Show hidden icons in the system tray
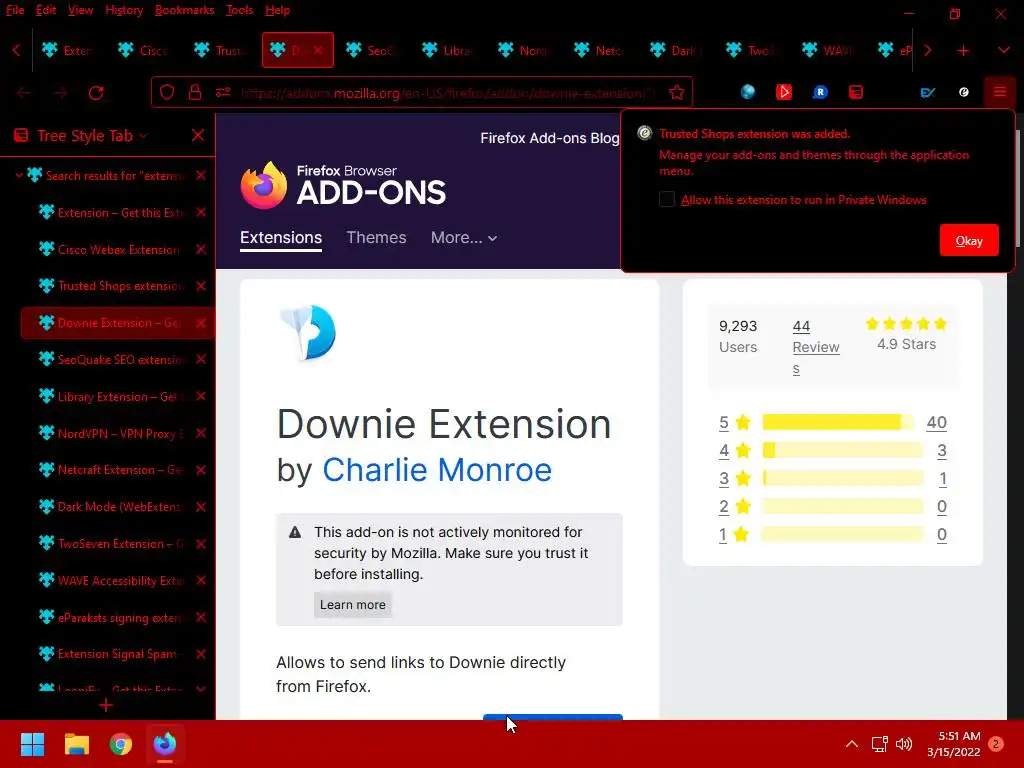 [852, 744]
